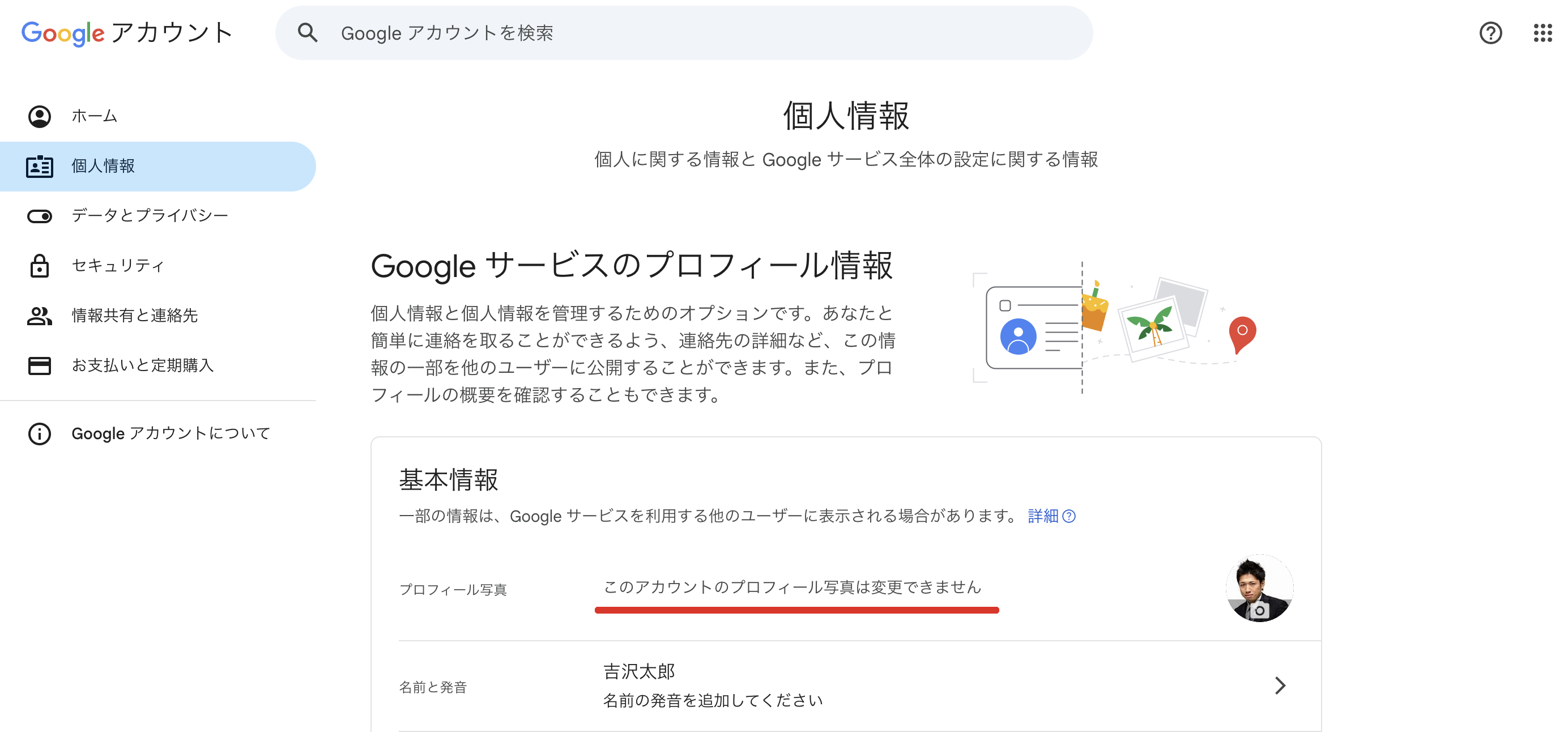Click the セキュリティ padlock icon
Viewport: 1568px width, 732px height.
click(40, 266)
